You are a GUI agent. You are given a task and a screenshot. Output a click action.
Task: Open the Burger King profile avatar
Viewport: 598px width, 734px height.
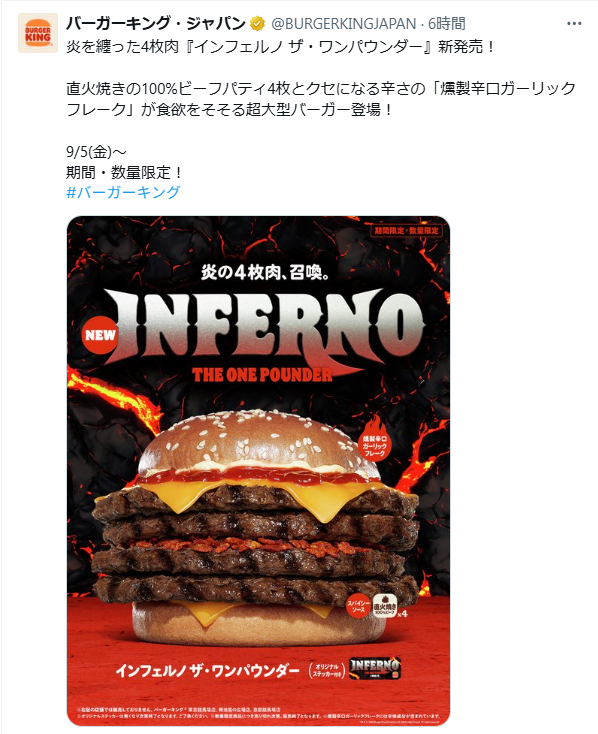[37, 33]
